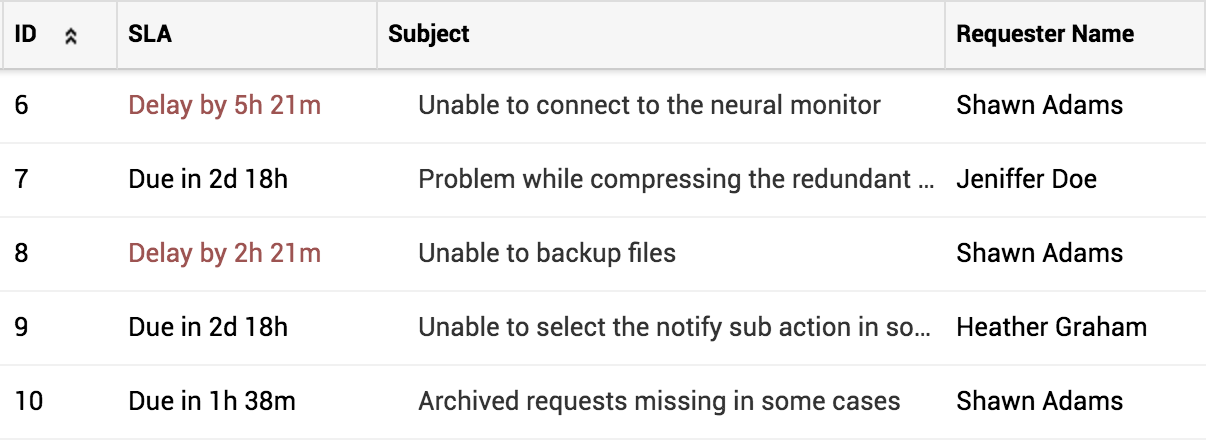Image resolution: width=1206 pixels, height=440 pixels.
Task: Click the Subject column header
Action: pyautogui.click(x=429, y=34)
